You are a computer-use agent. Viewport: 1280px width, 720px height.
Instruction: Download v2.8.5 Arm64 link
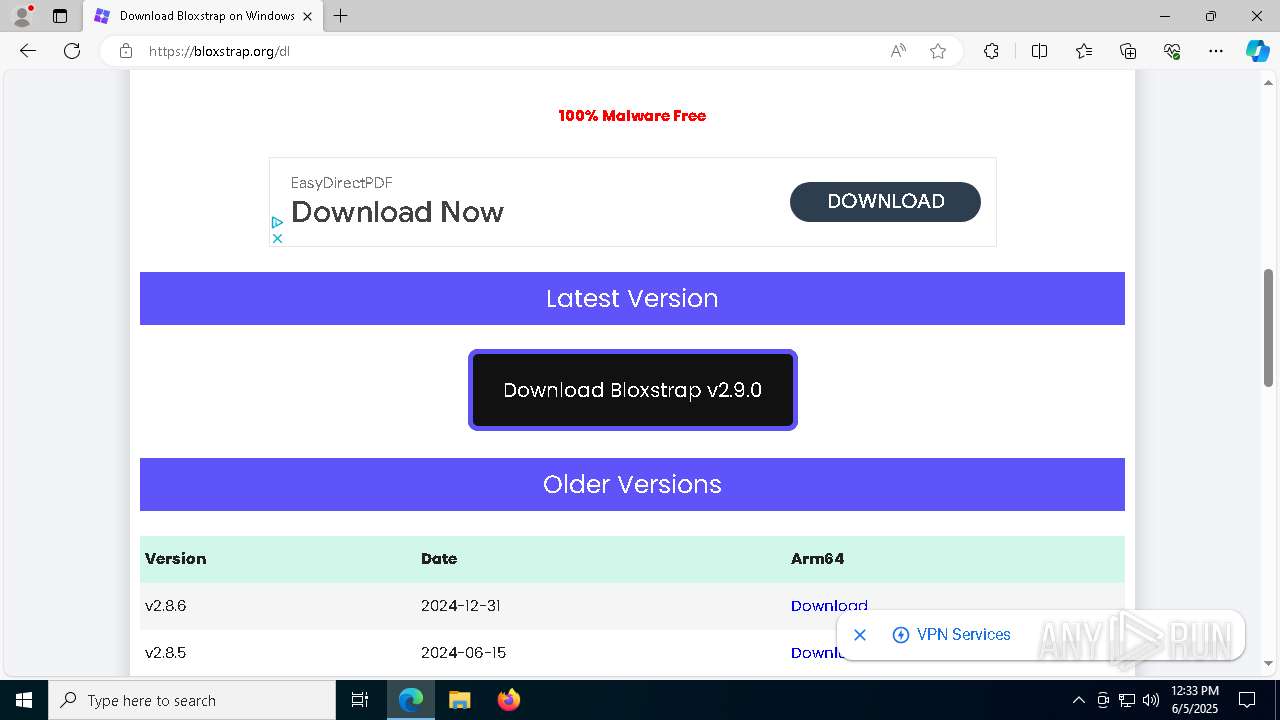click(818, 652)
